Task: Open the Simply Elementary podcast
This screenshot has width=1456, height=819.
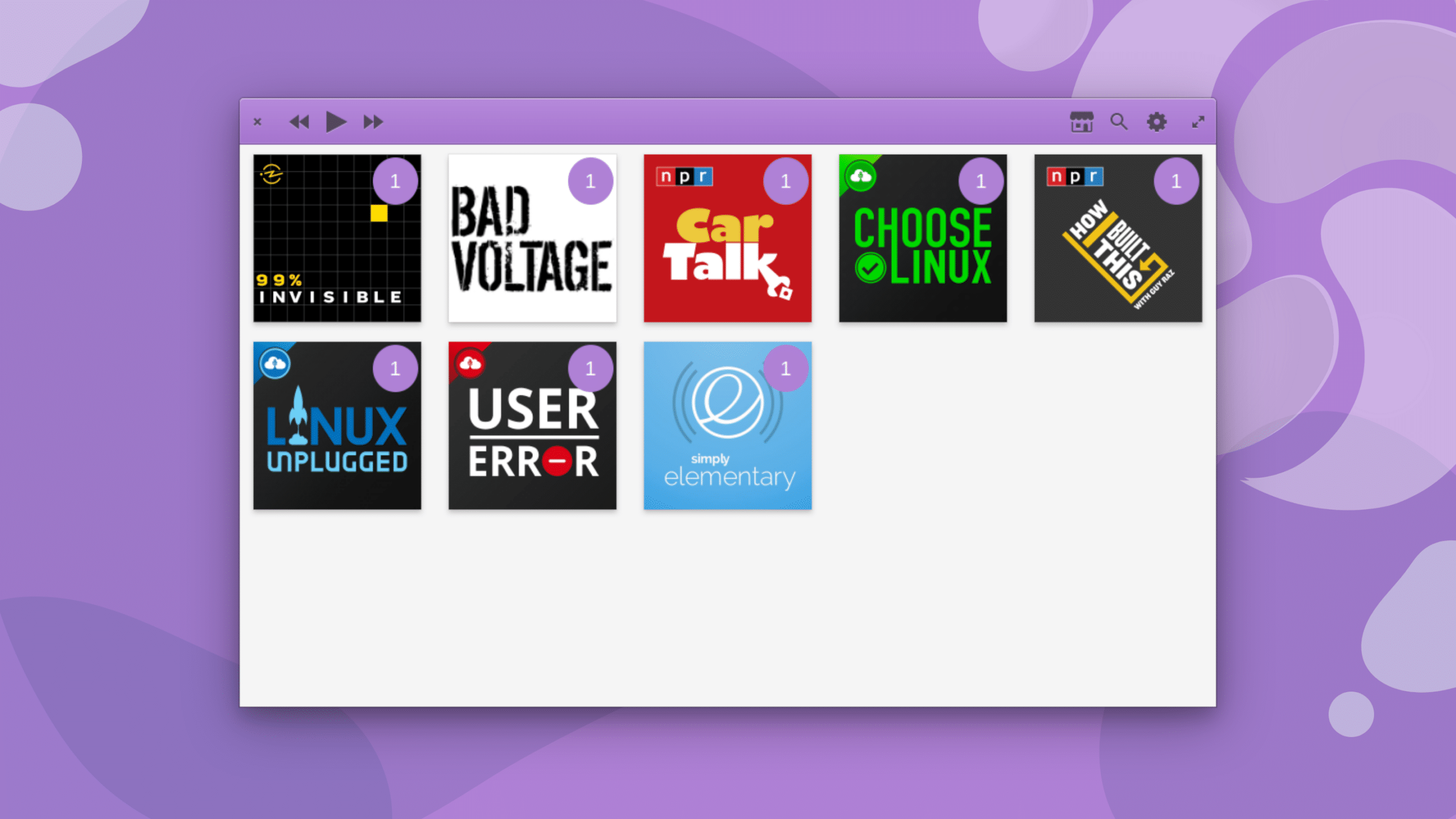Action: coord(727,425)
